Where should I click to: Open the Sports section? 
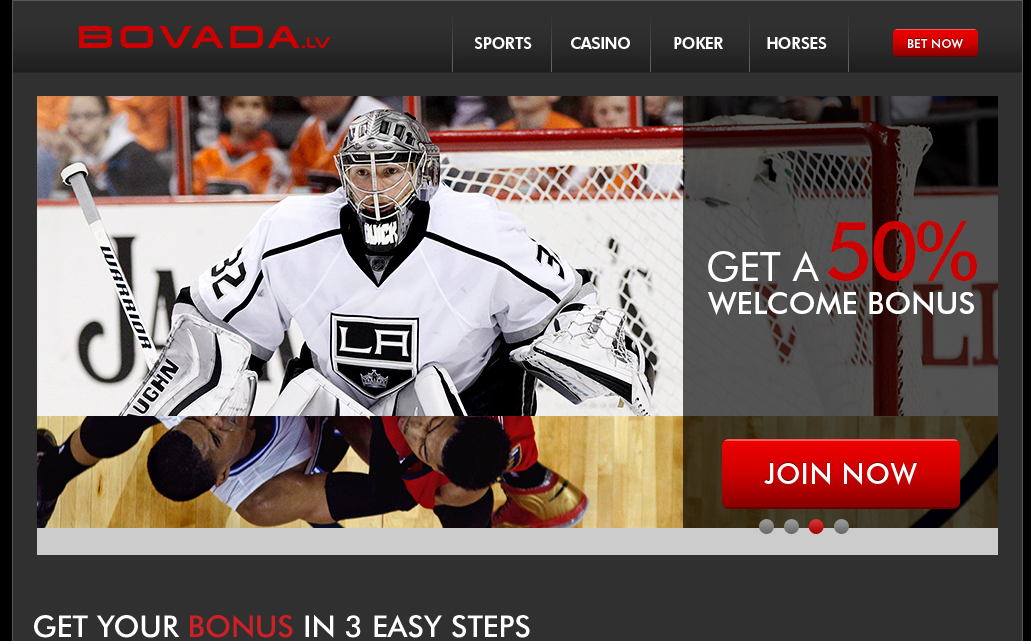(502, 43)
